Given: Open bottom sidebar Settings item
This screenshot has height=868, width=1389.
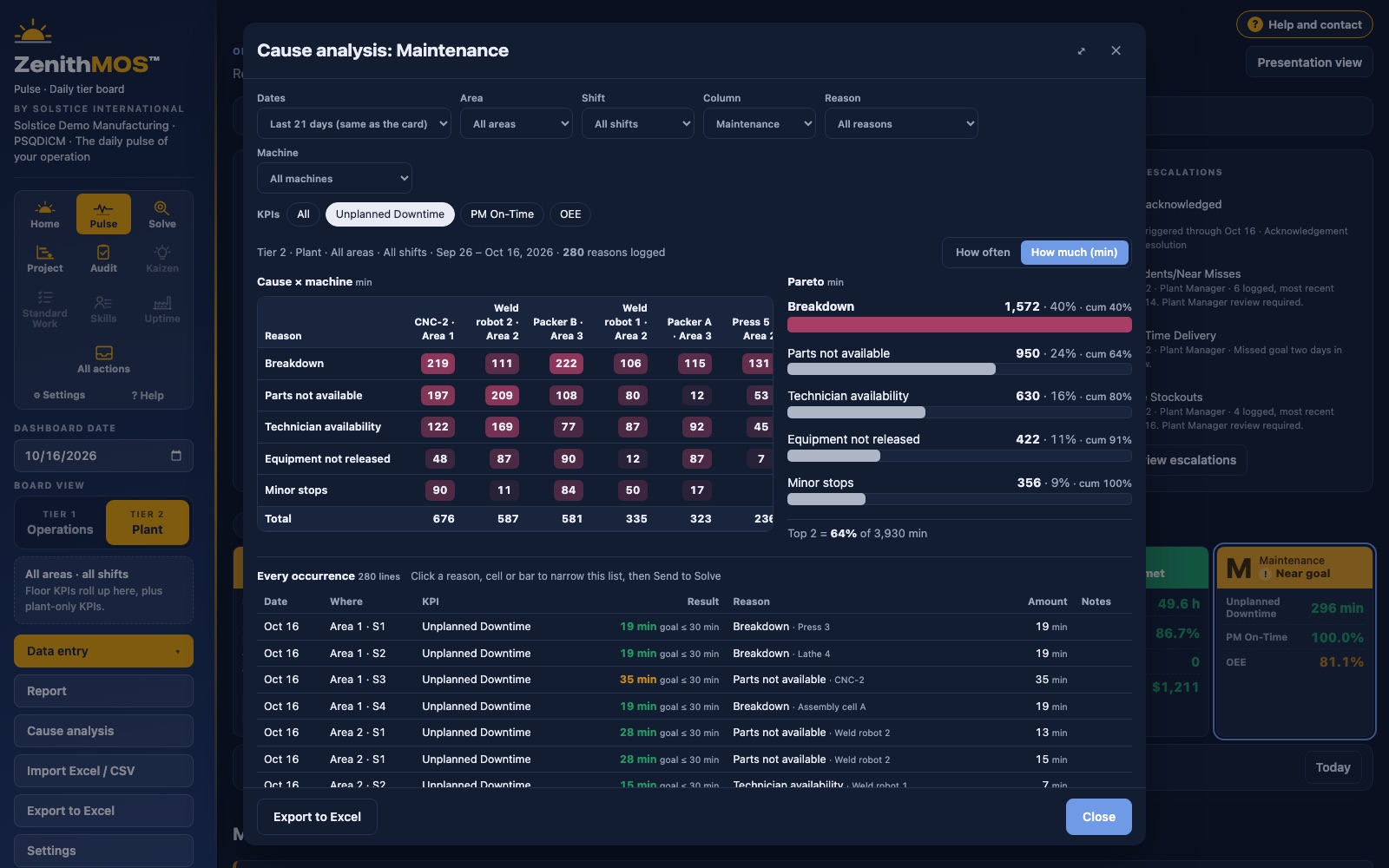Looking at the screenshot, I should [x=103, y=851].
